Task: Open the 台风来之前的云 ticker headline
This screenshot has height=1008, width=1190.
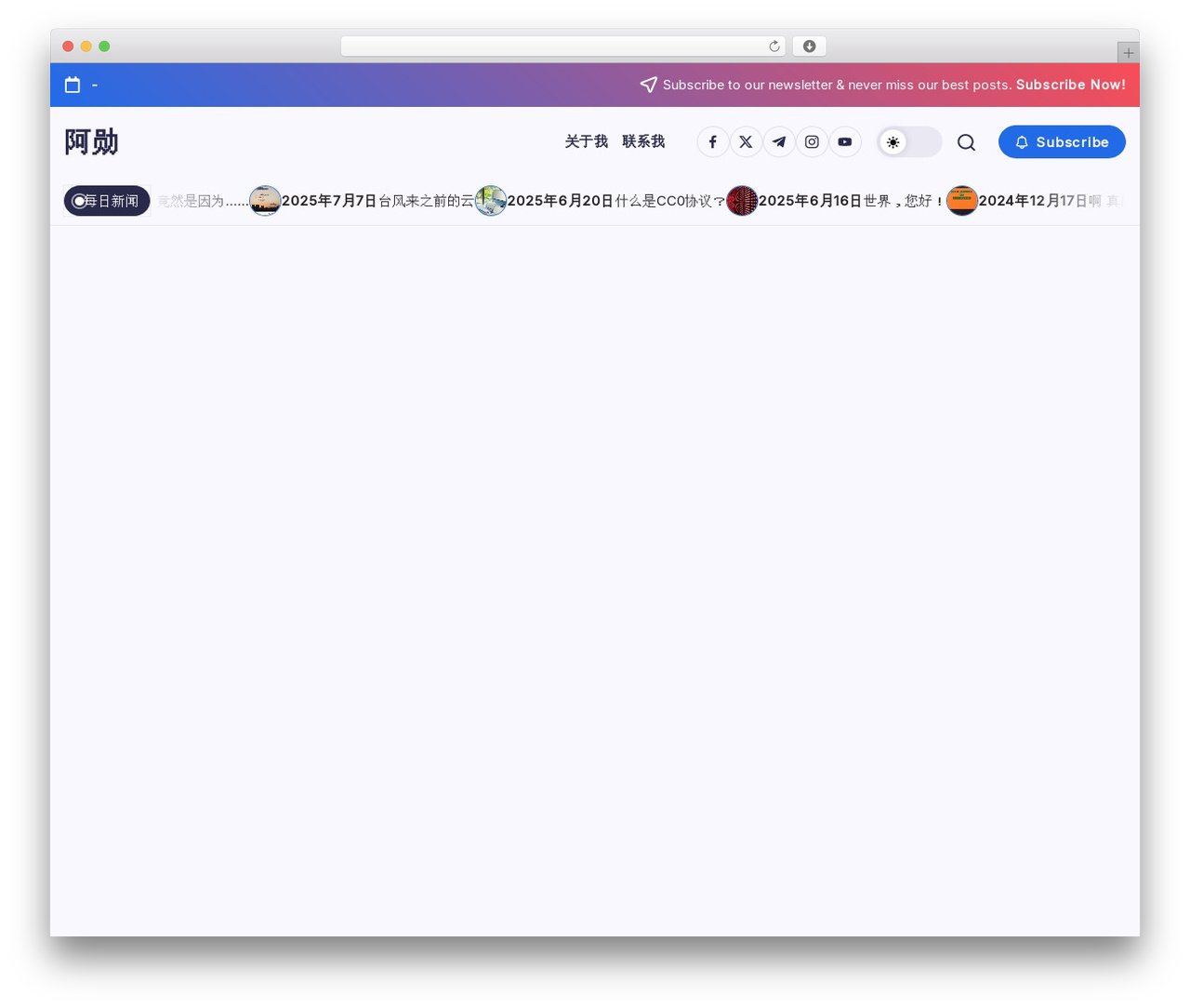Action: pos(426,201)
